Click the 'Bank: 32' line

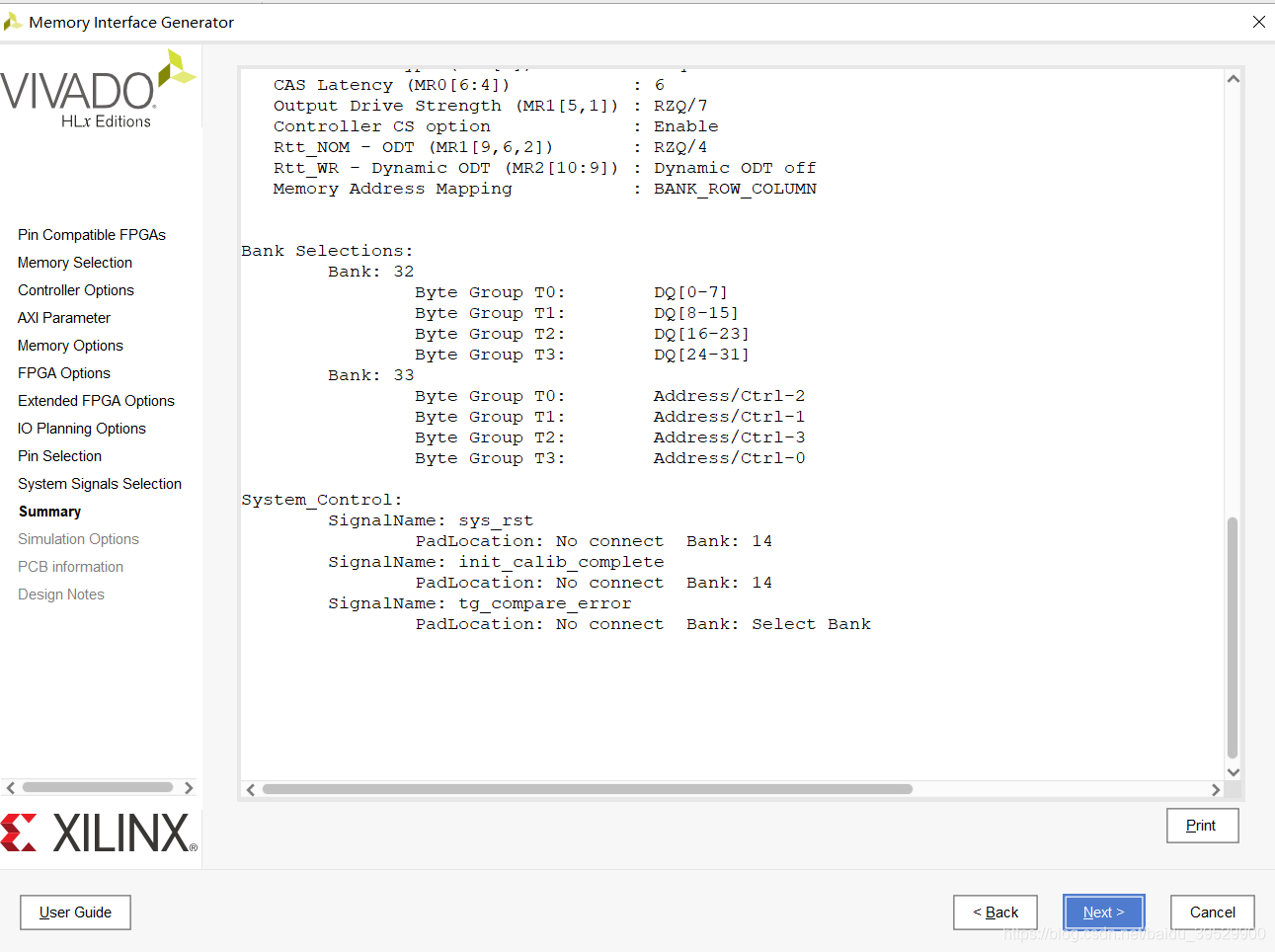(371, 272)
